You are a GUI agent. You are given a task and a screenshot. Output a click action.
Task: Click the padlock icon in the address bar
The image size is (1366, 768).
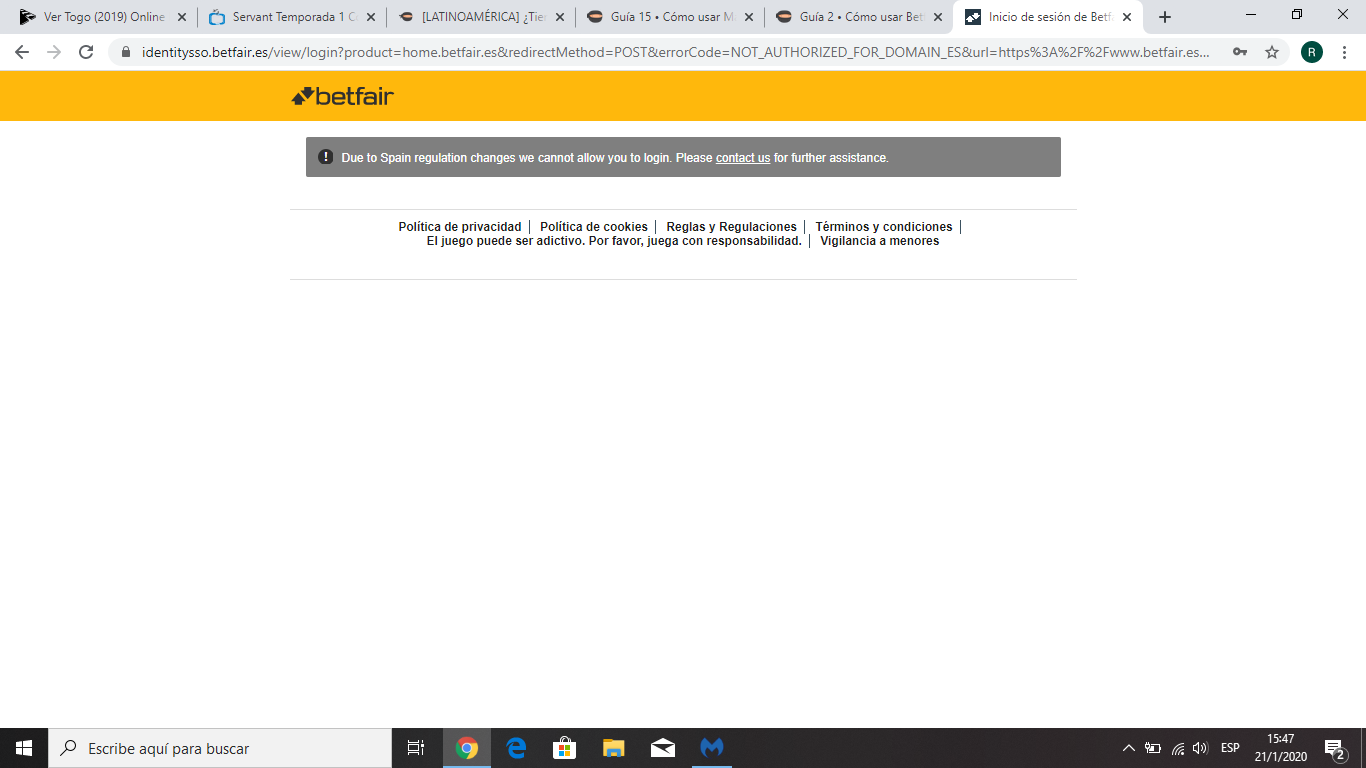(x=126, y=52)
